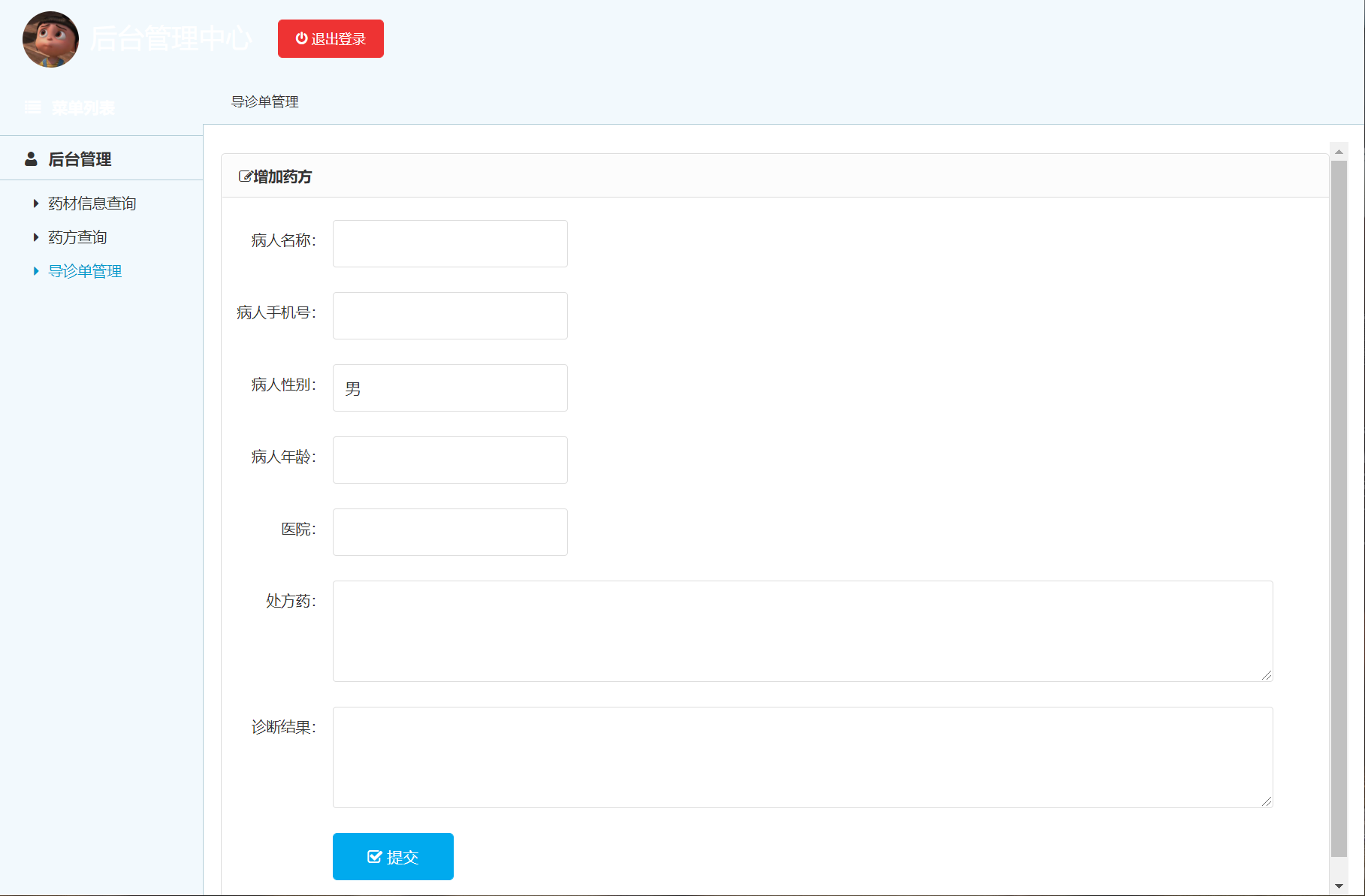
Task: Expand the 后台管理 section in the sidebar
Action: pyautogui.click(x=80, y=158)
